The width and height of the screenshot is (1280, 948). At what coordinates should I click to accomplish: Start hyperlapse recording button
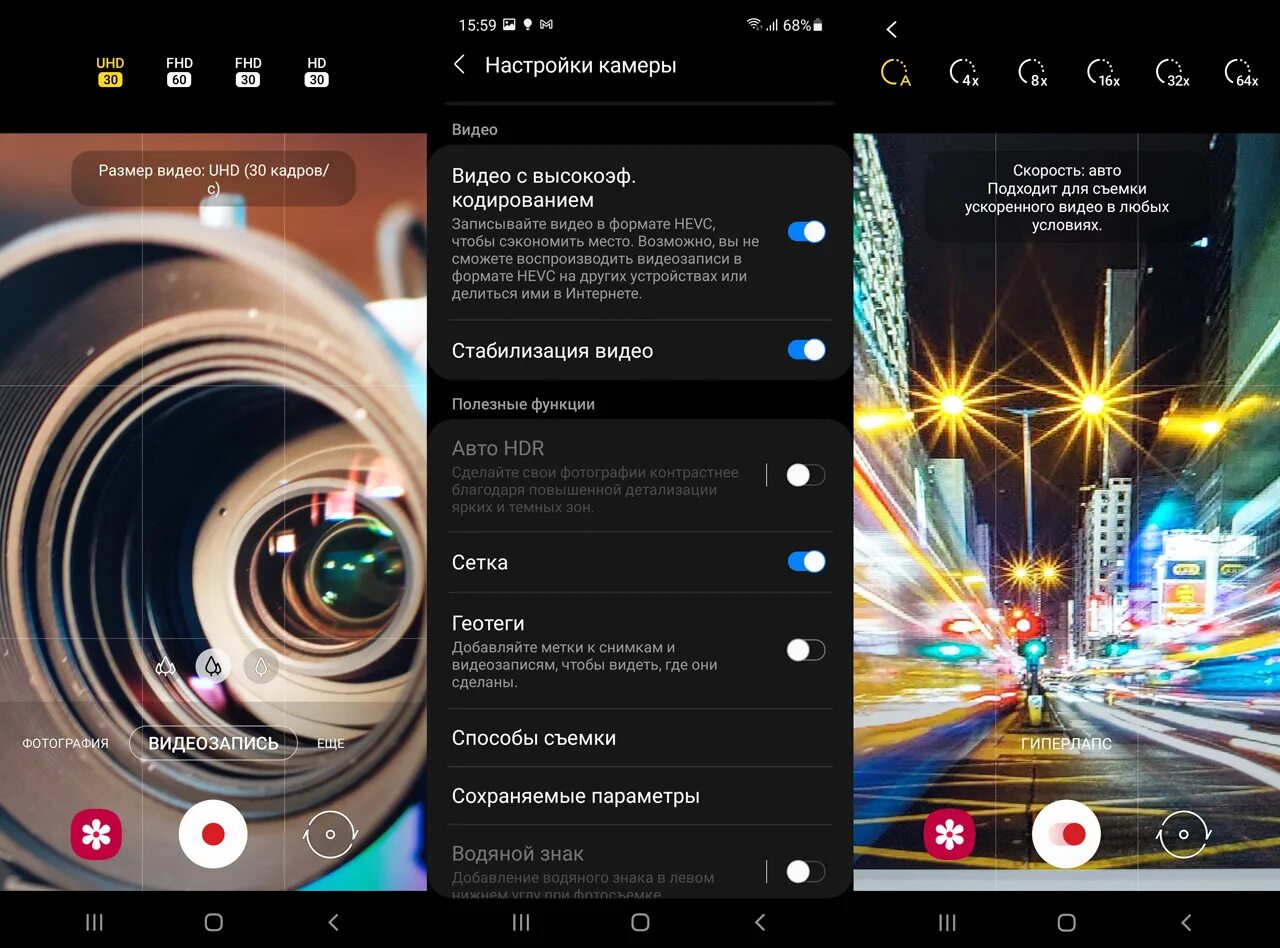coord(1067,834)
